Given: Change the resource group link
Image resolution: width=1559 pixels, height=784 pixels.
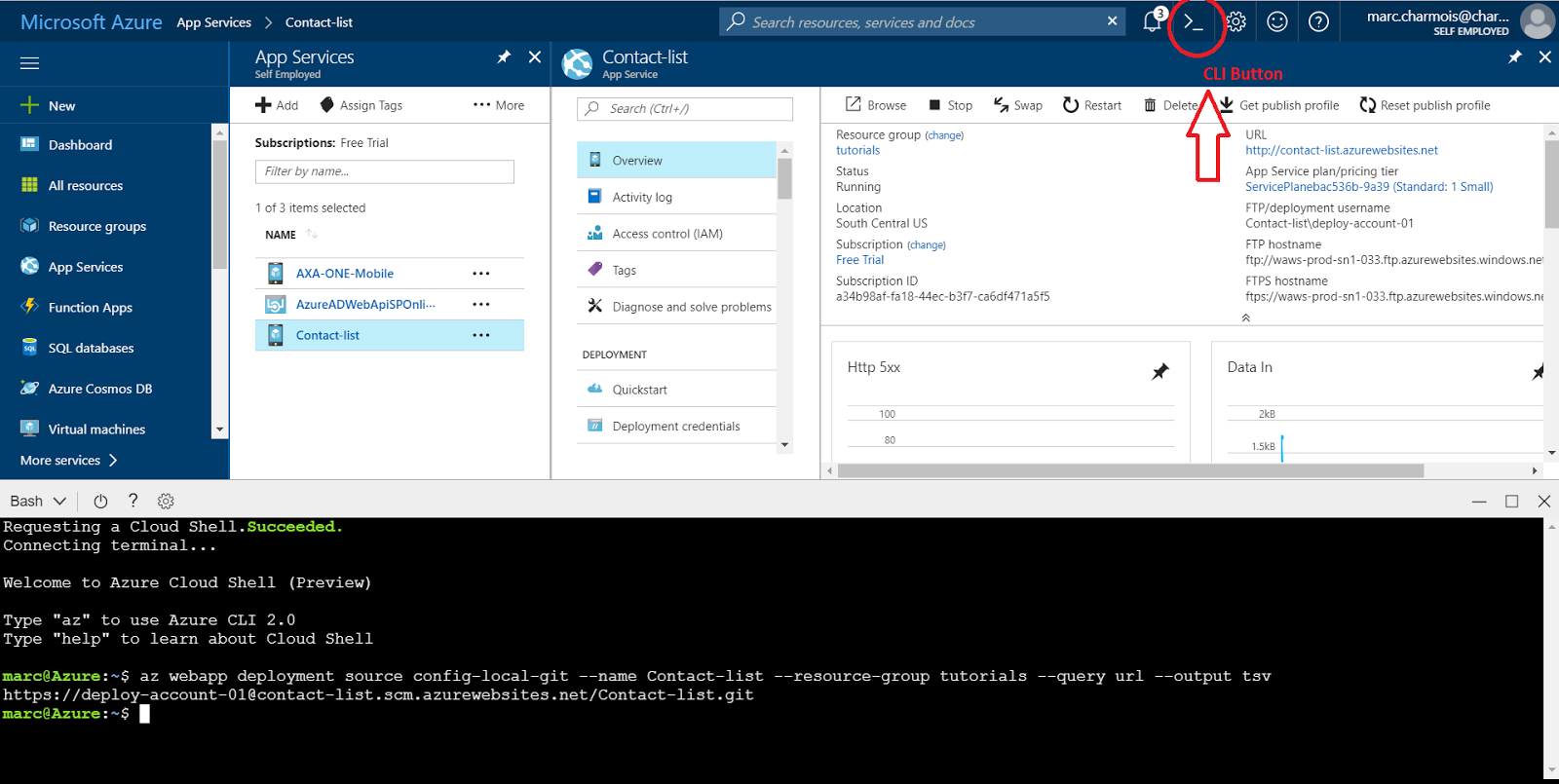Looking at the screenshot, I should coord(944,135).
